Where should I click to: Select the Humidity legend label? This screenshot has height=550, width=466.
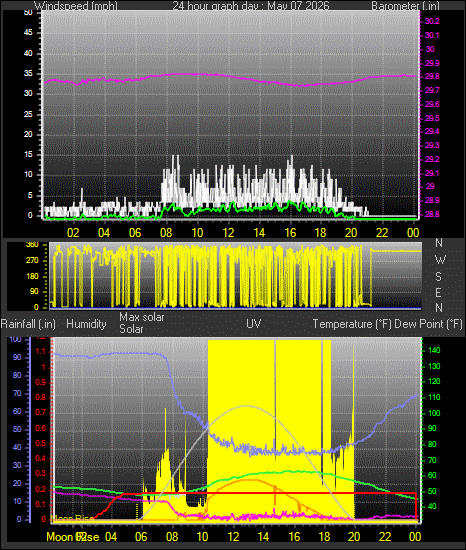tap(86, 324)
